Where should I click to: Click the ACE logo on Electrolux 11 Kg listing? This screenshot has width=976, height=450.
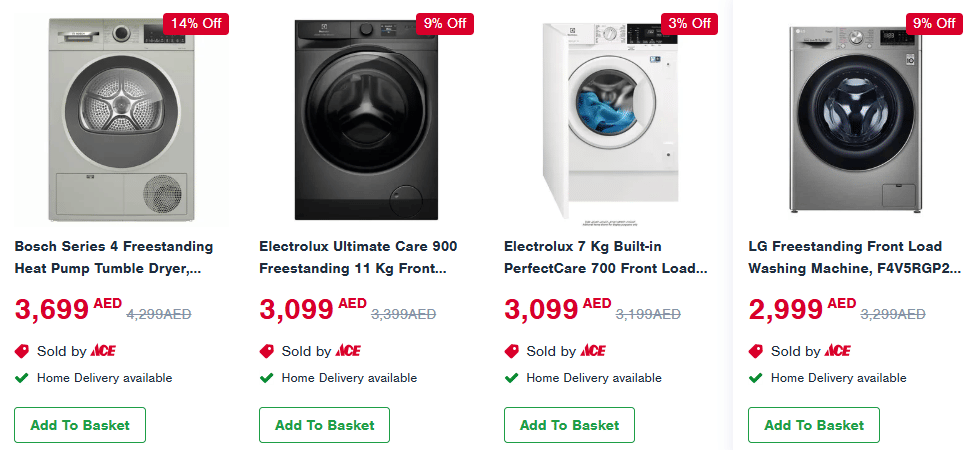click(348, 351)
